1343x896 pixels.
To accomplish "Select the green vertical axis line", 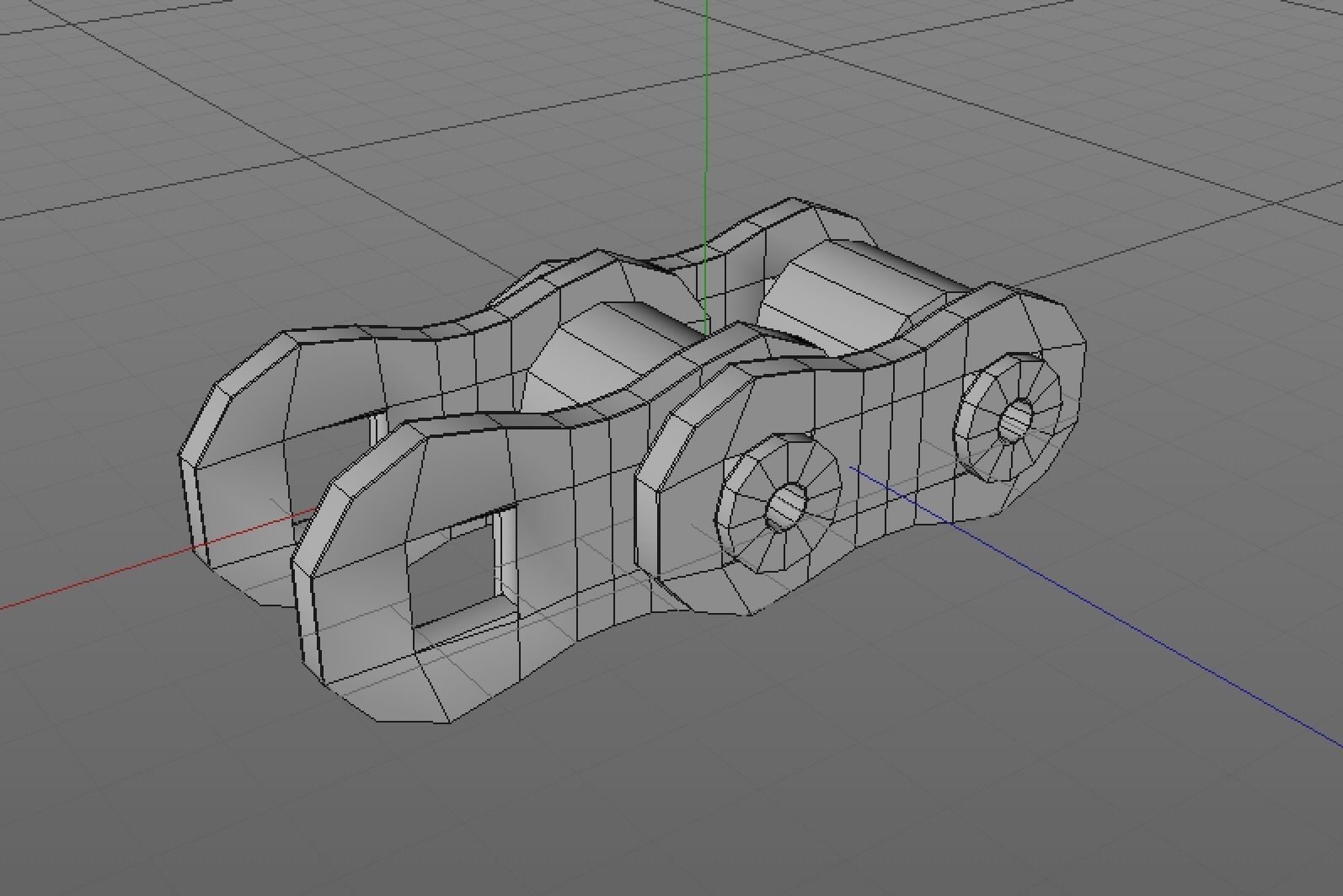I will click(x=706, y=168).
